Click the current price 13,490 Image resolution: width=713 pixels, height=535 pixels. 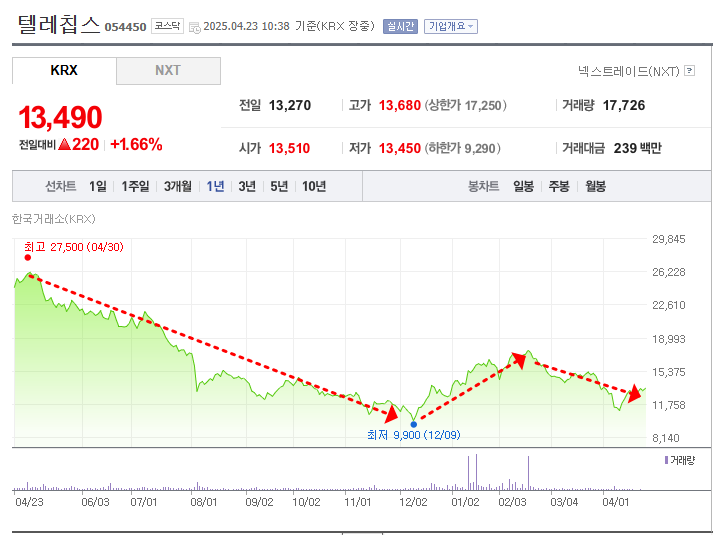coord(60,117)
